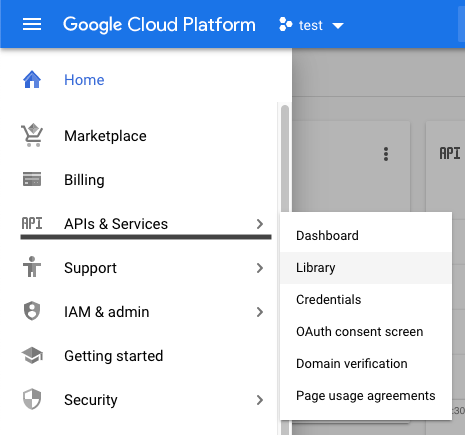Expand the IAM & admin chevron
The width and height of the screenshot is (465, 435).
pos(260,312)
